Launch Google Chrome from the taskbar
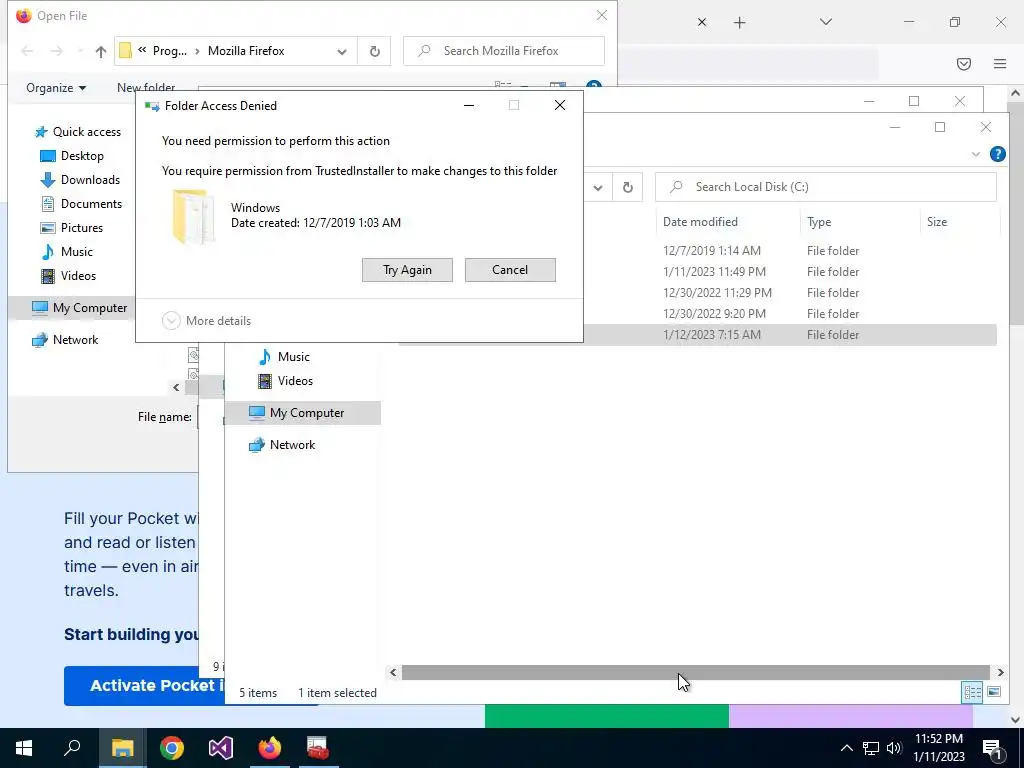 (x=172, y=748)
